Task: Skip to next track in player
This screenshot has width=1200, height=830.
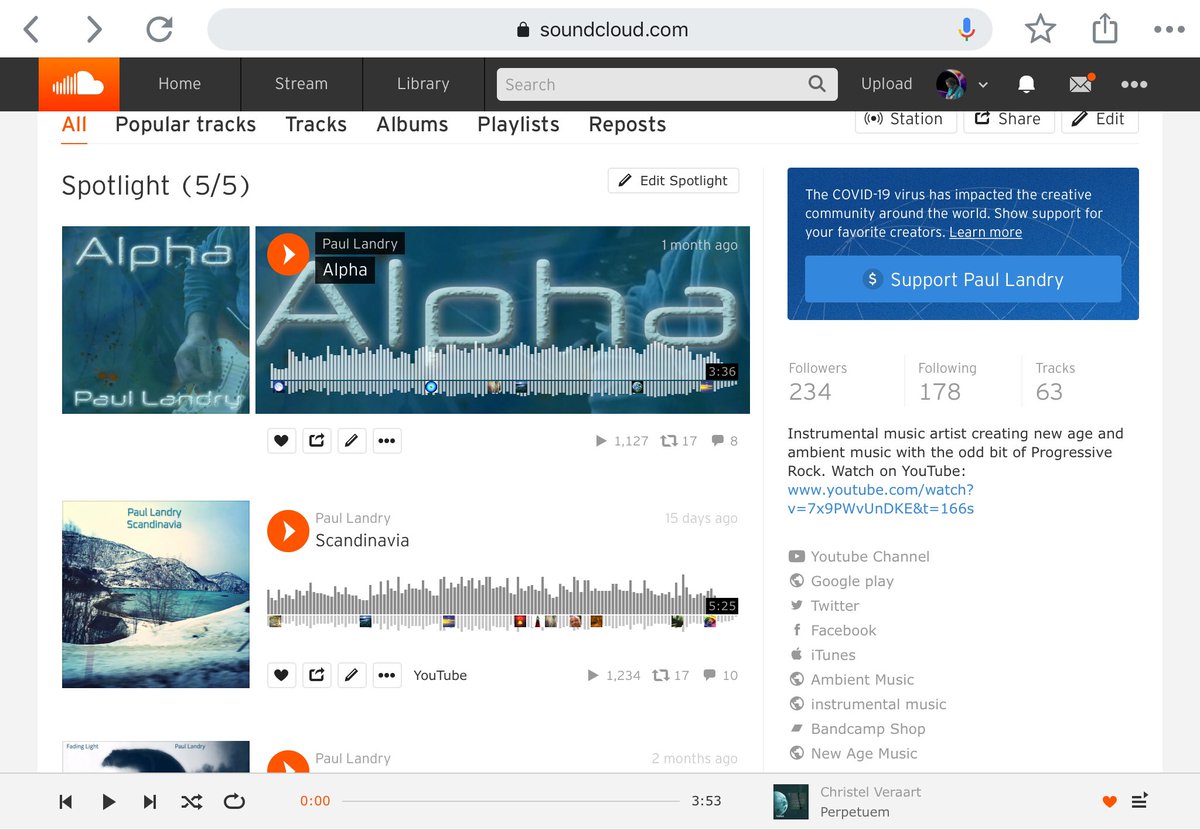Action: coord(150,801)
